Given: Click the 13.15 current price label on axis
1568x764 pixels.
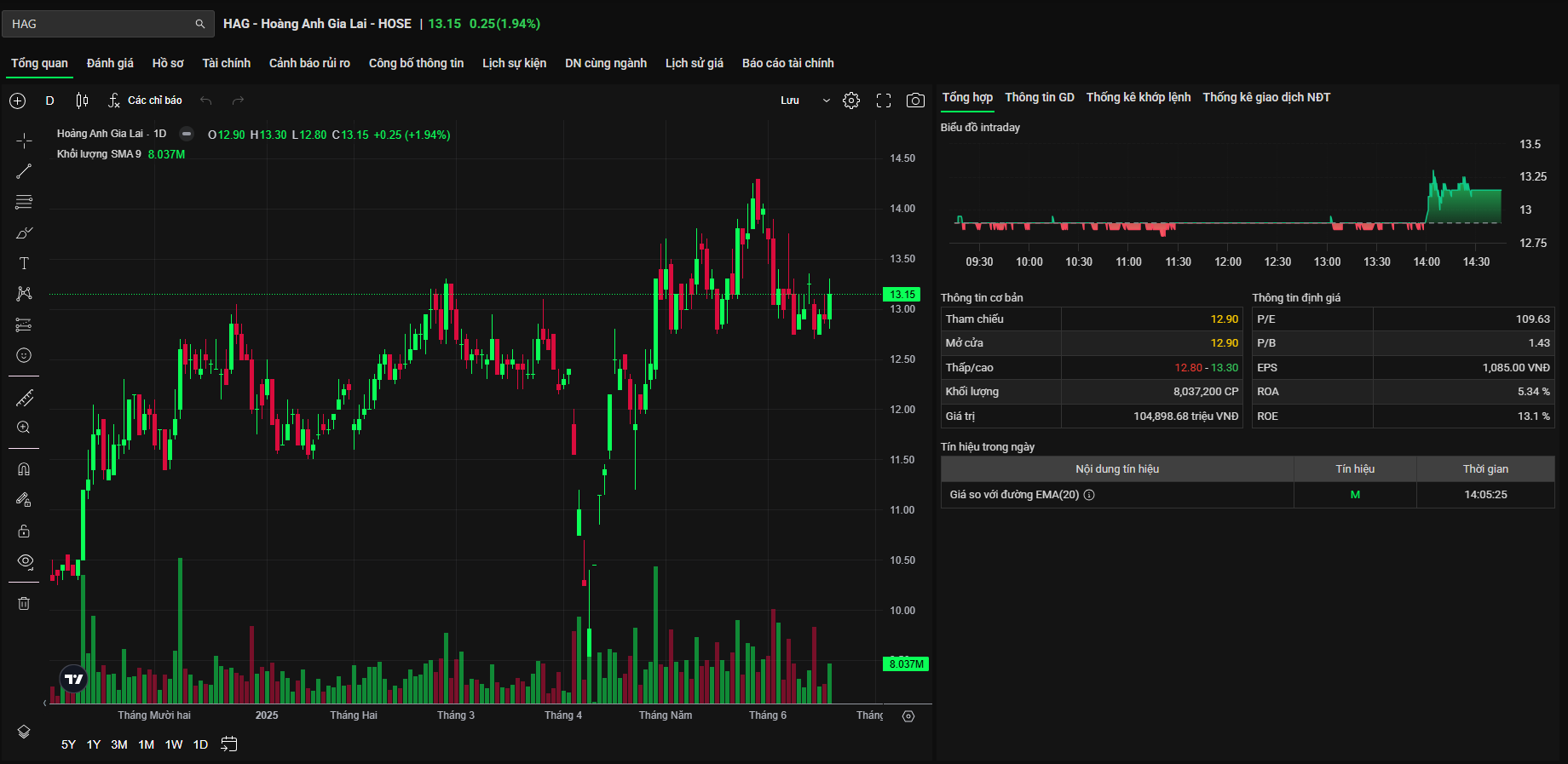Looking at the screenshot, I should [902, 295].
